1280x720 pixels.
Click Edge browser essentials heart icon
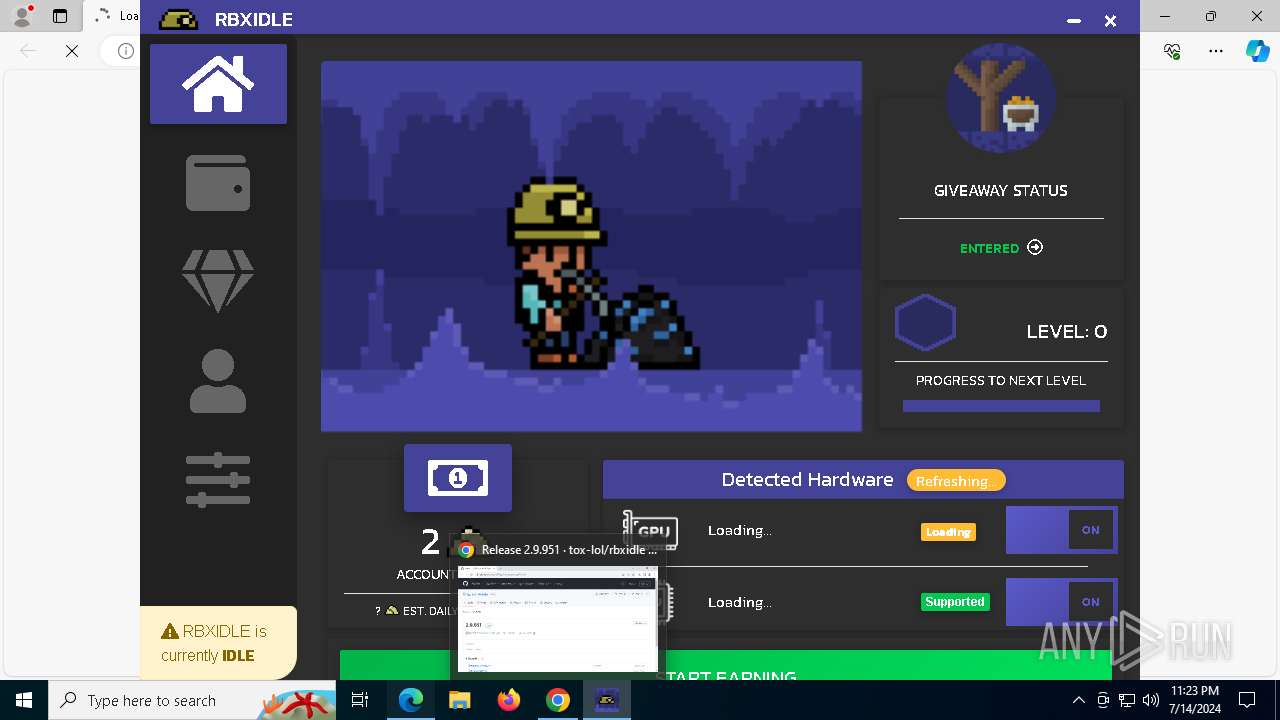[x=1173, y=51]
